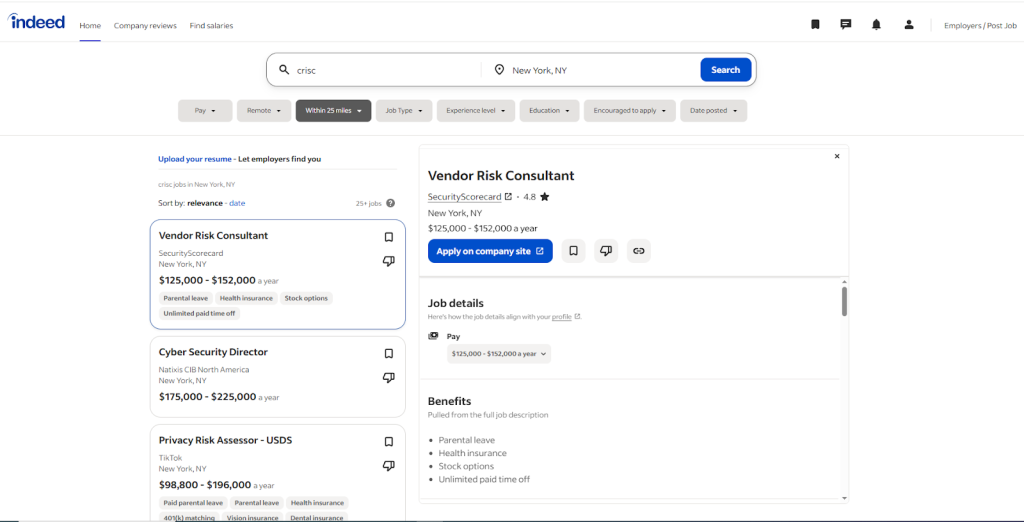Click not interested button in details panel

(x=606, y=251)
